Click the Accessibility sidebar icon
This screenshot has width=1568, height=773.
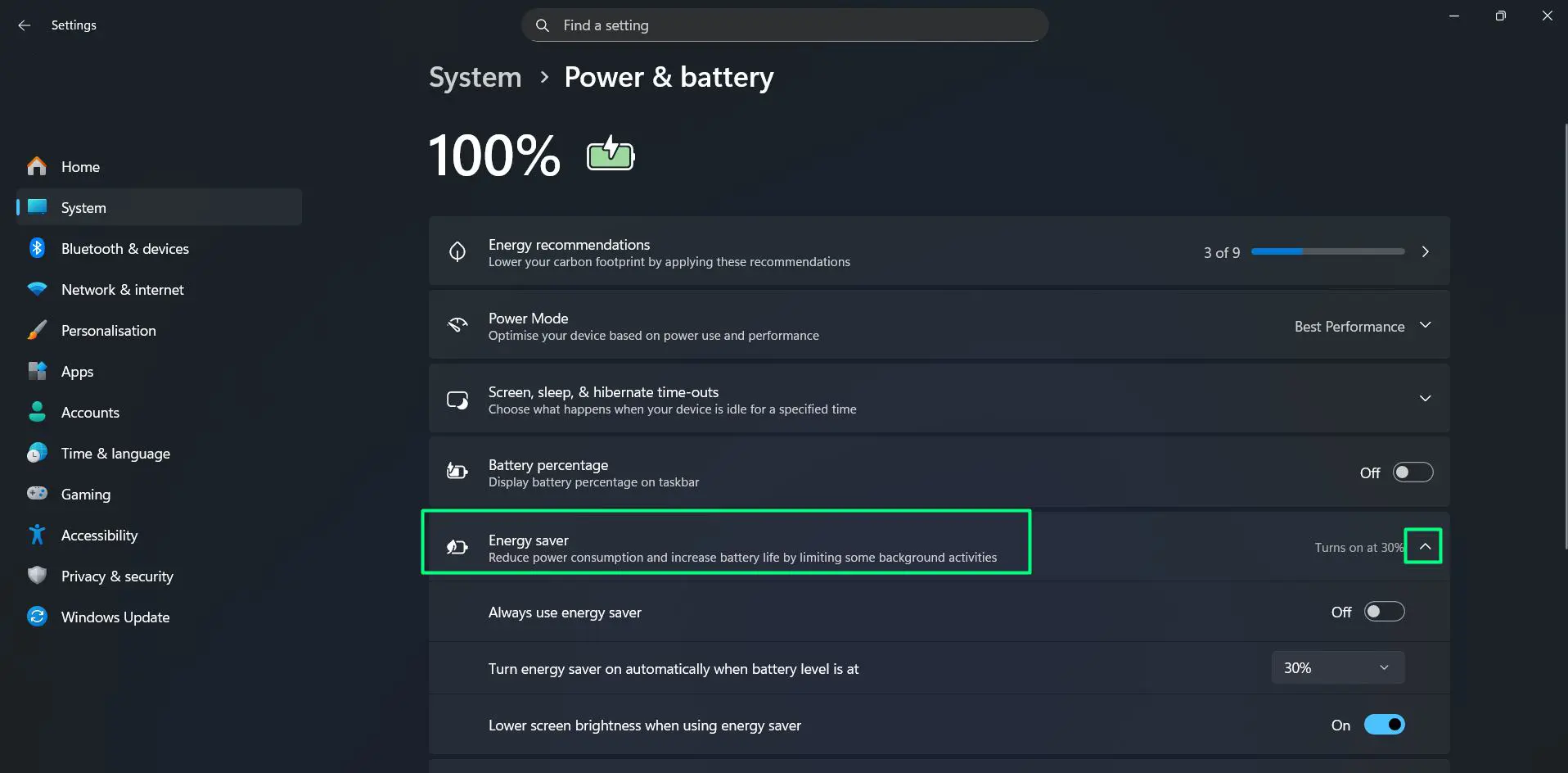pyautogui.click(x=37, y=535)
